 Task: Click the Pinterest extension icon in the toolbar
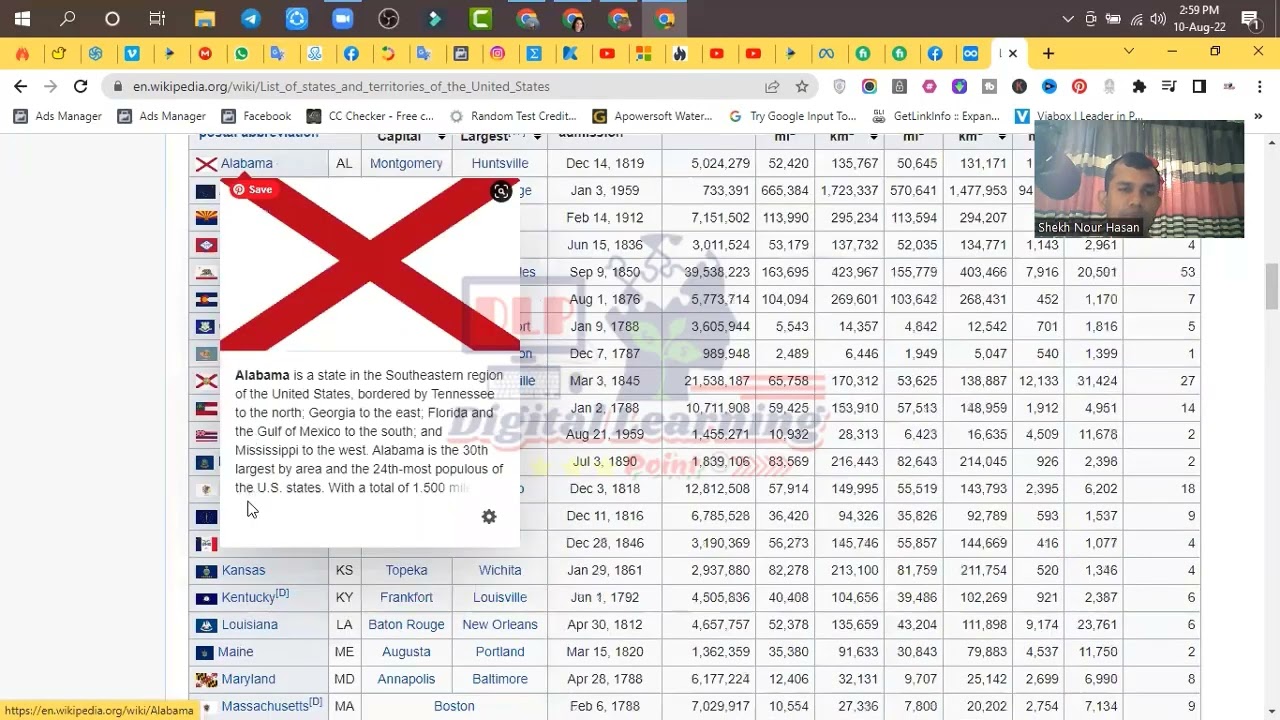tap(1080, 87)
